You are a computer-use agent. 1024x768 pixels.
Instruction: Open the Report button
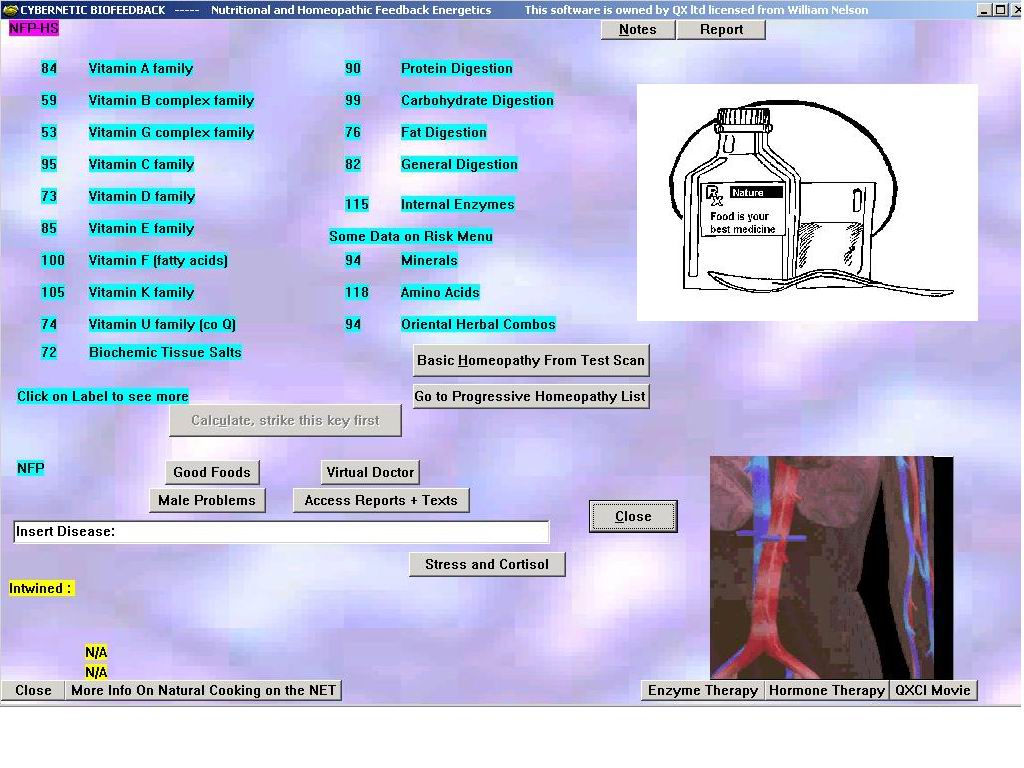(x=721, y=29)
